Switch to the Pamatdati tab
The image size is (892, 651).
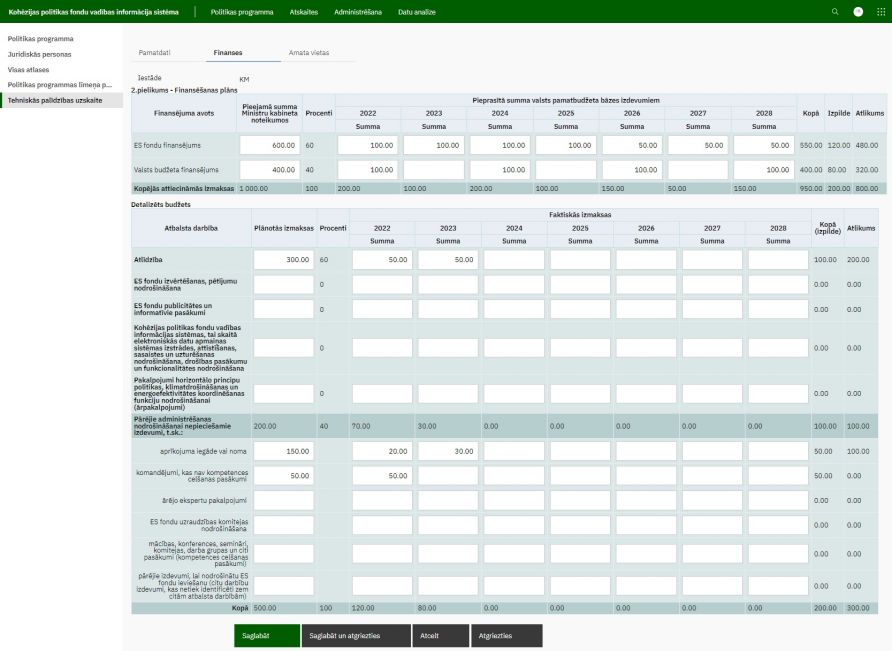[x=157, y=52]
